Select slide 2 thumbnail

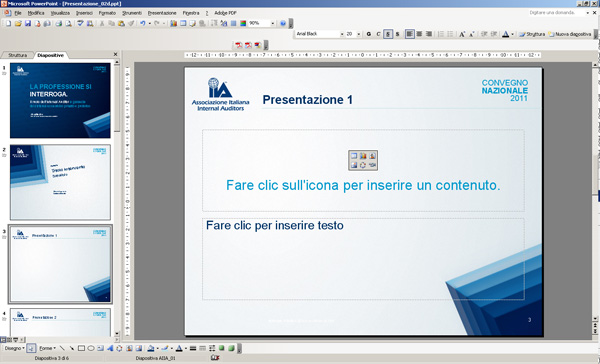(x=60, y=182)
